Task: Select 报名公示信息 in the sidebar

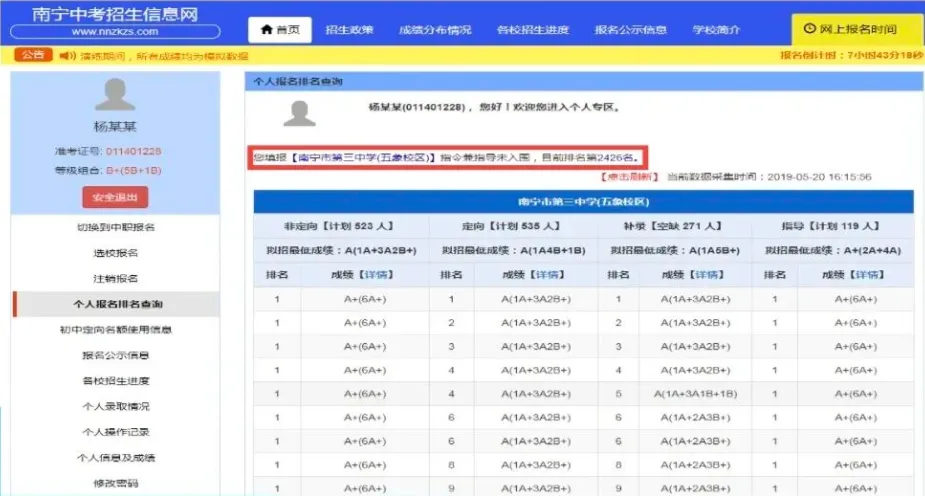Action: (x=116, y=355)
